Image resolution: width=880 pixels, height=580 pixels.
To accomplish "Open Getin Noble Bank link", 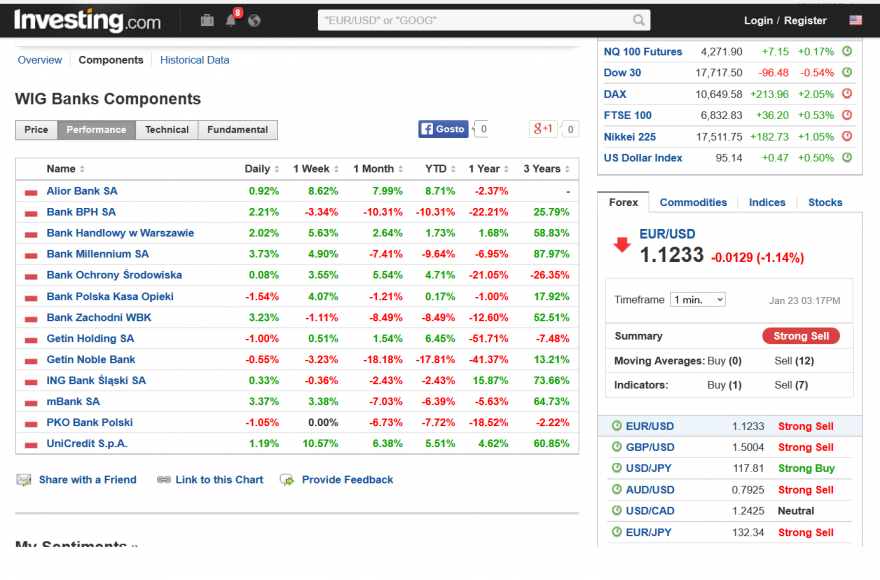I will pos(91,359).
